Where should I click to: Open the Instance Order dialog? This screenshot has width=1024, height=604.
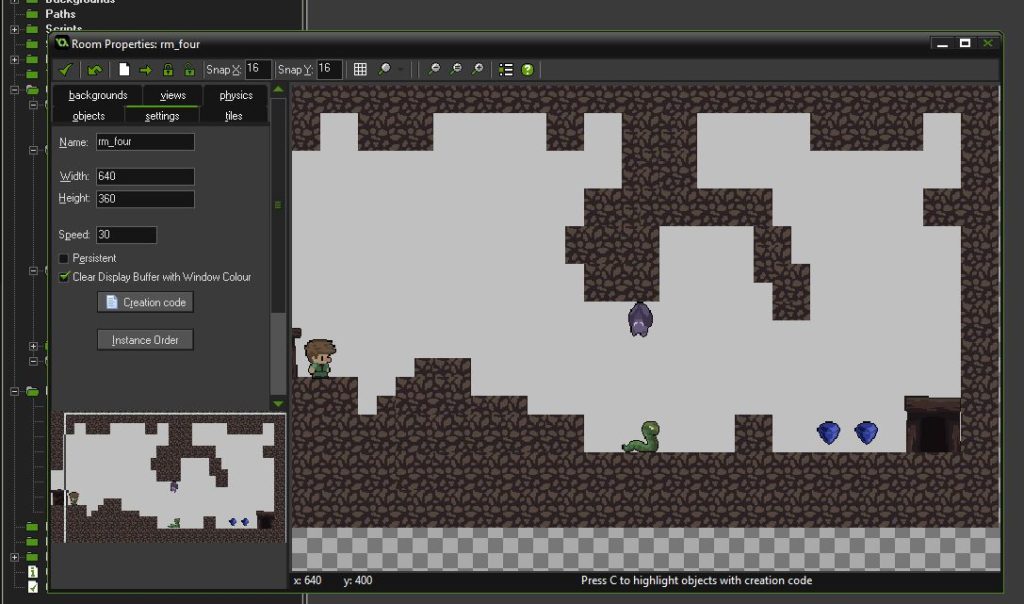point(144,339)
